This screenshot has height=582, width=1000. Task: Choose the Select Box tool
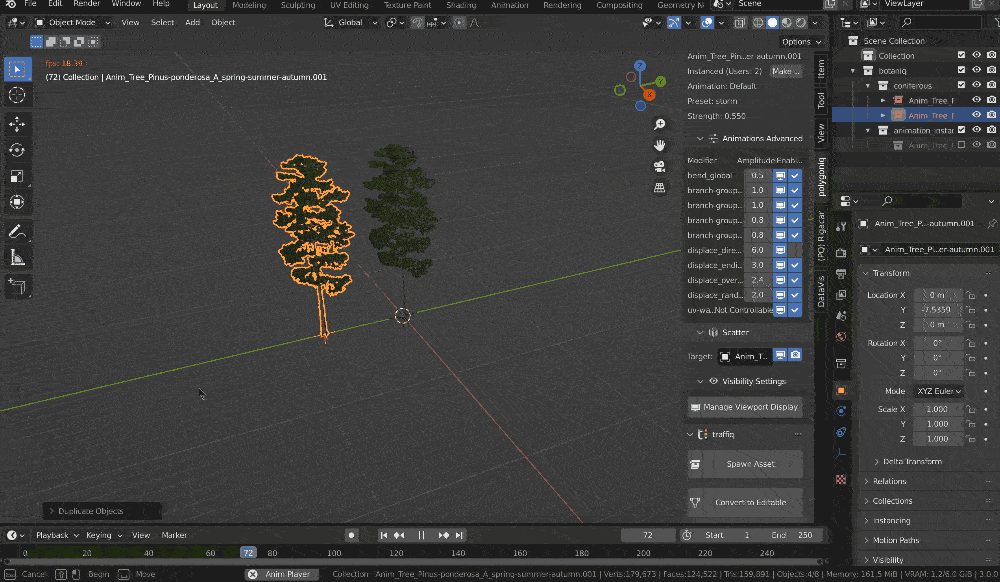click(x=17, y=69)
